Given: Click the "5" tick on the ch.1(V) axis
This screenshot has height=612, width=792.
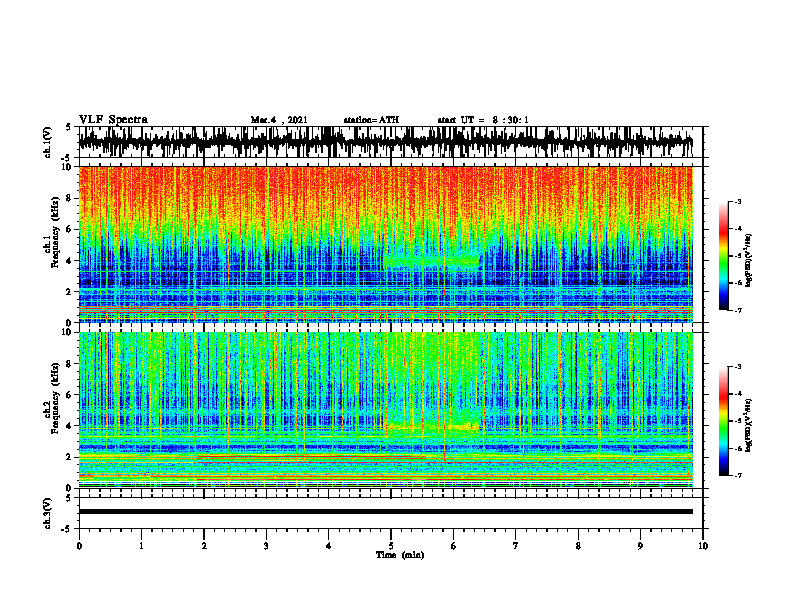Looking at the screenshot, I should pyautogui.click(x=69, y=127).
